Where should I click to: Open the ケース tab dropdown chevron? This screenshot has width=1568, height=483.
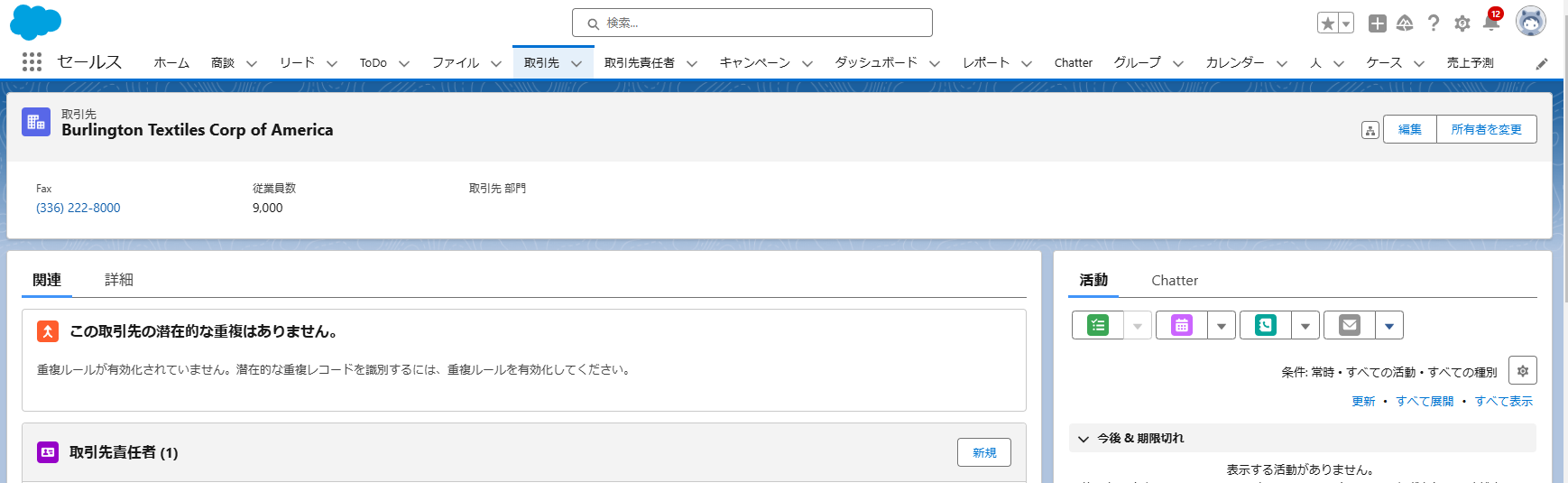pyautogui.click(x=1419, y=63)
